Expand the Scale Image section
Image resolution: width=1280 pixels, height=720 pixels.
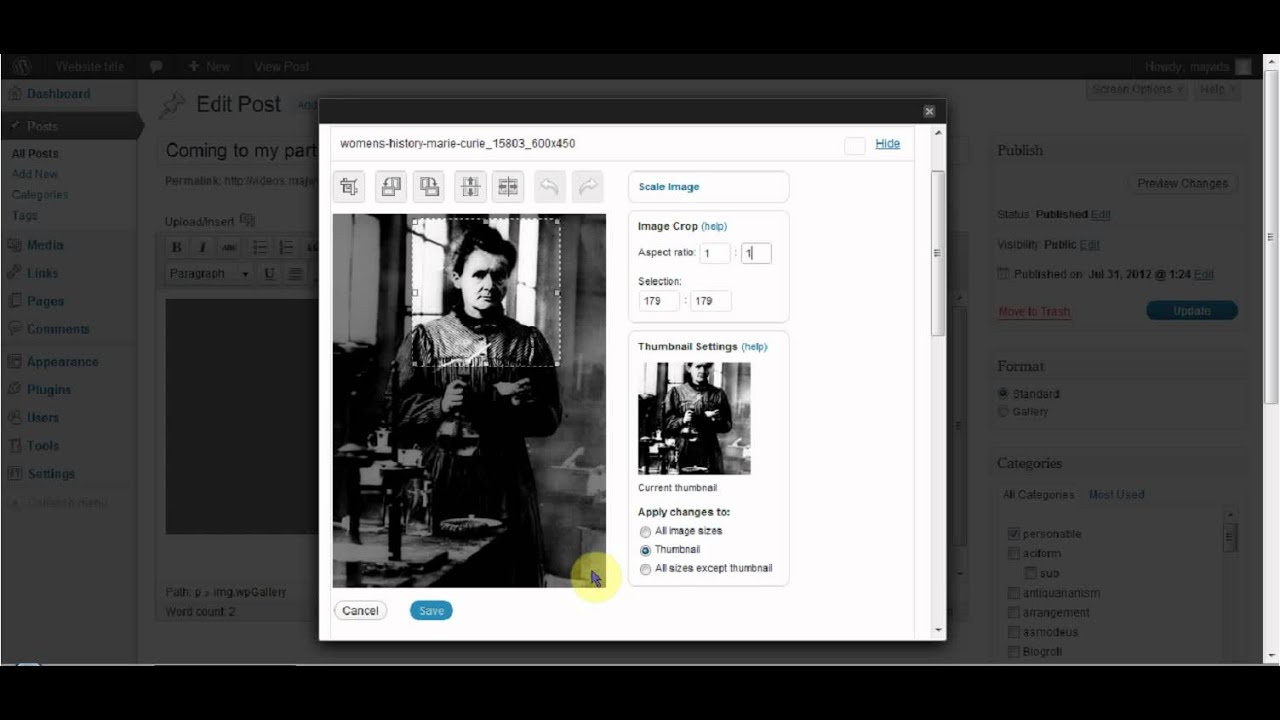pos(669,187)
